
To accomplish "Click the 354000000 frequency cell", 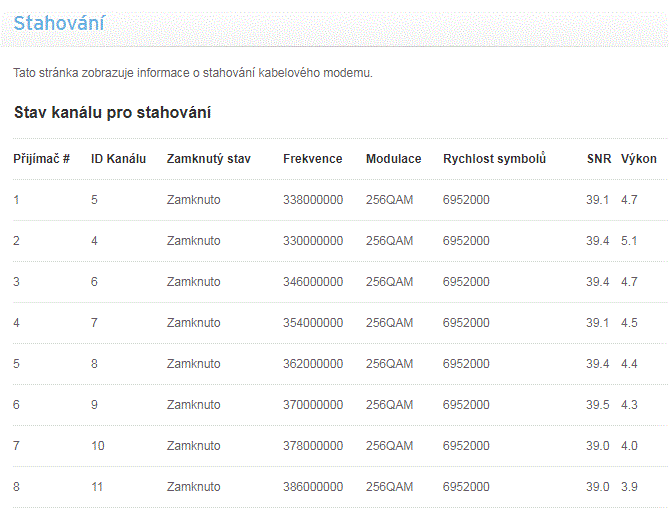I will [x=313, y=323].
